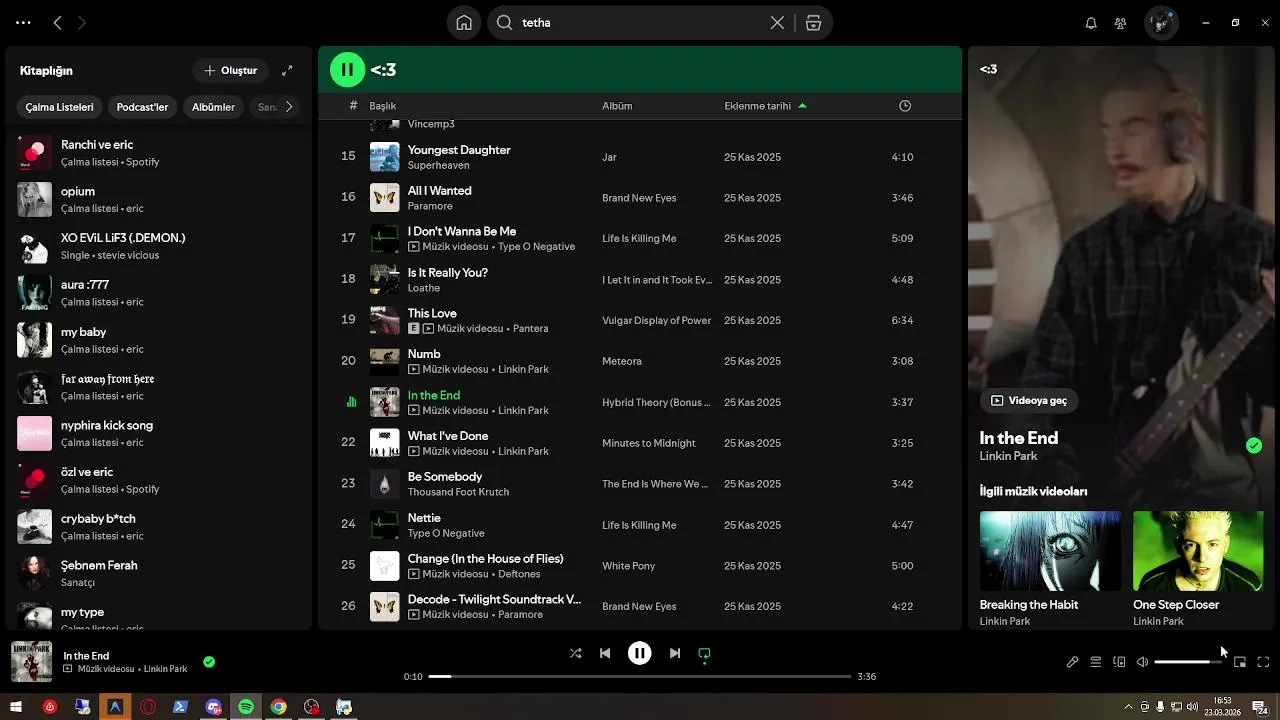Enter full screen mode icon

(x=1263, y=662)
